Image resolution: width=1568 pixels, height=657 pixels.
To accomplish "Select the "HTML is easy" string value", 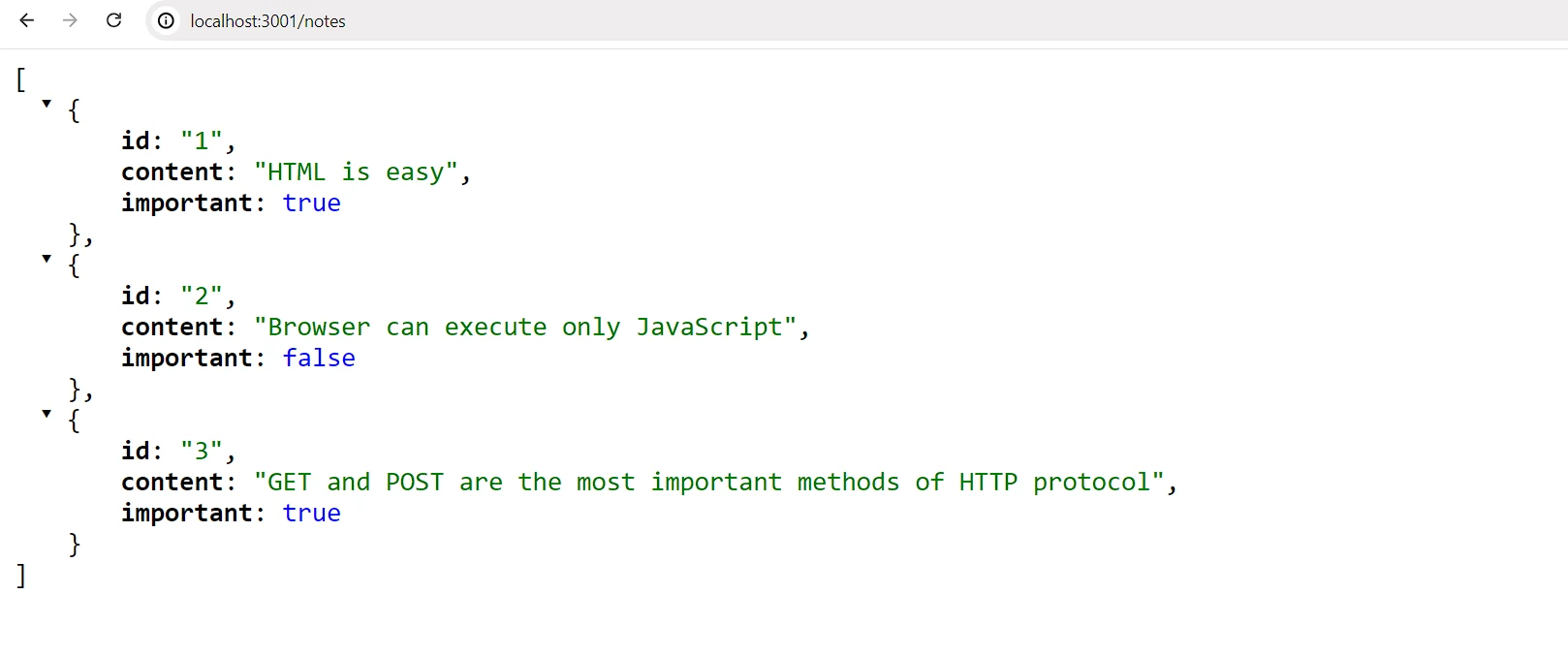I will (356, 172).
